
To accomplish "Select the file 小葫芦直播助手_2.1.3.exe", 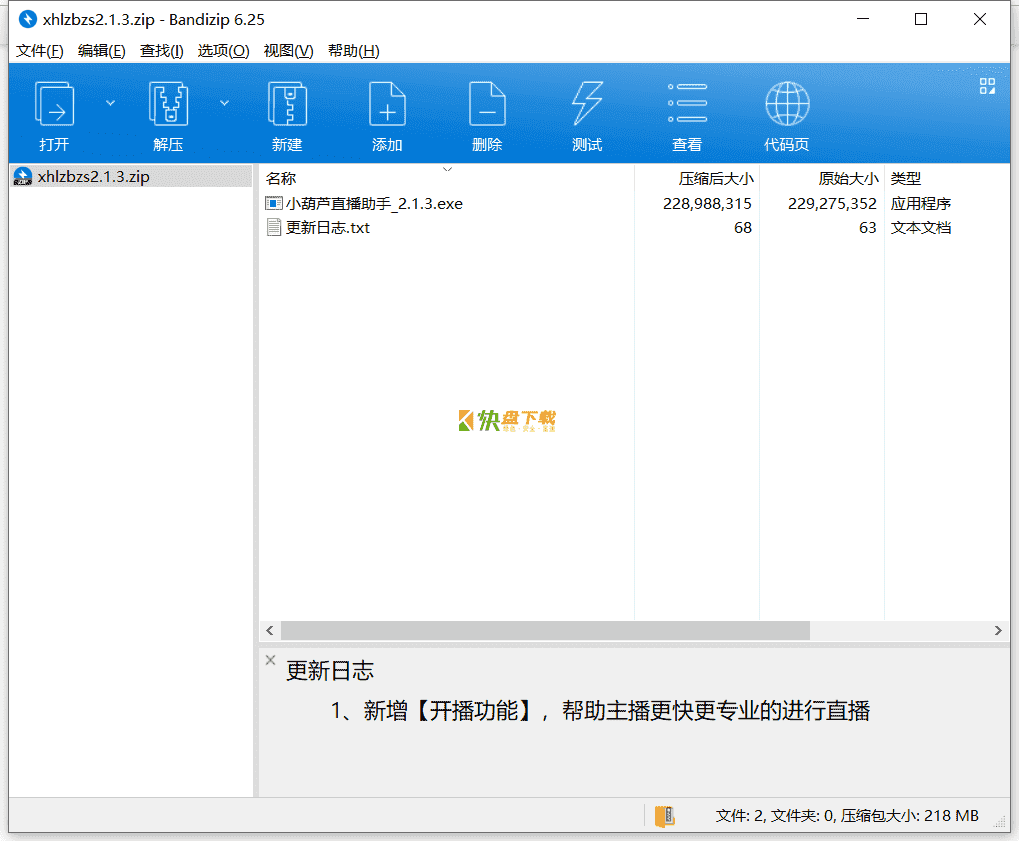I will (374, 203).
